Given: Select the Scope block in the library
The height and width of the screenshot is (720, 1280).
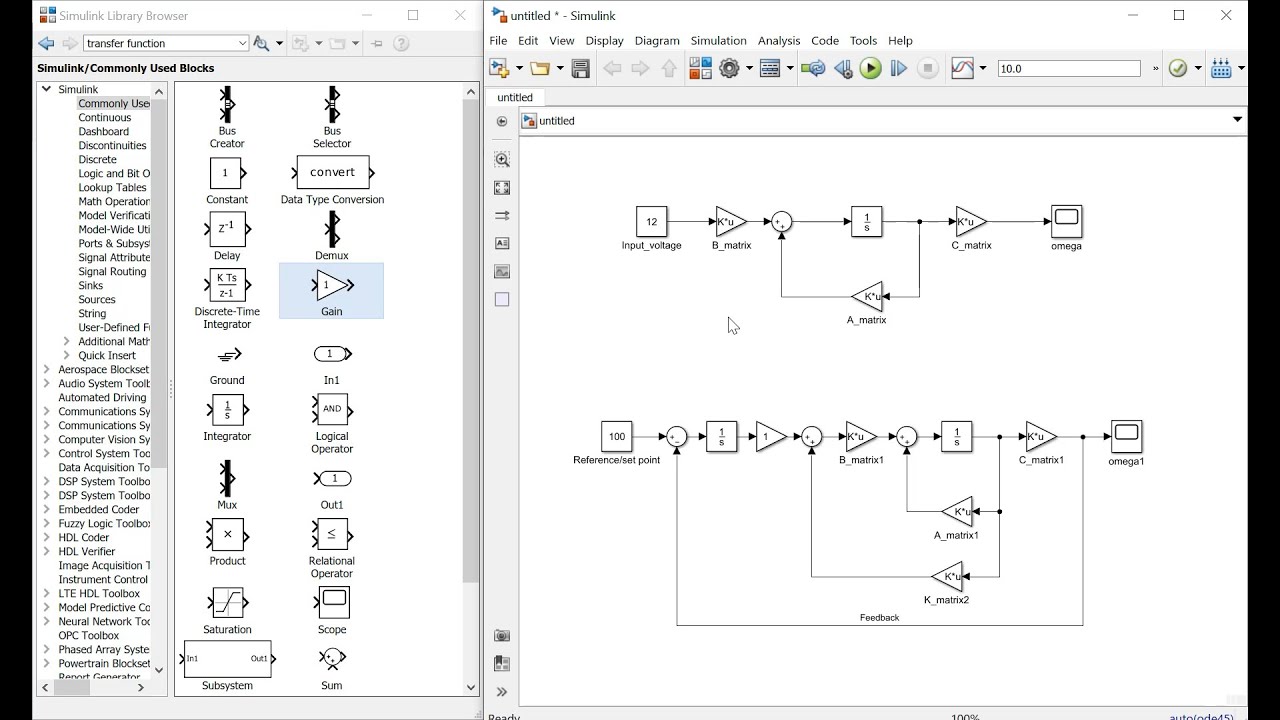Looking at the screenshot, I should (x=332, y=610).
